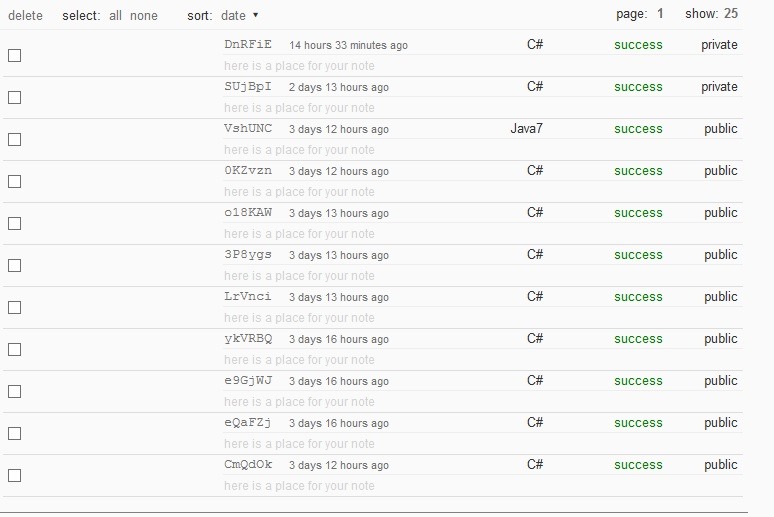Deselect entries with 'none' link
Image resolution: width=774 pixels, height=517 pixels.
coord(144,16)
